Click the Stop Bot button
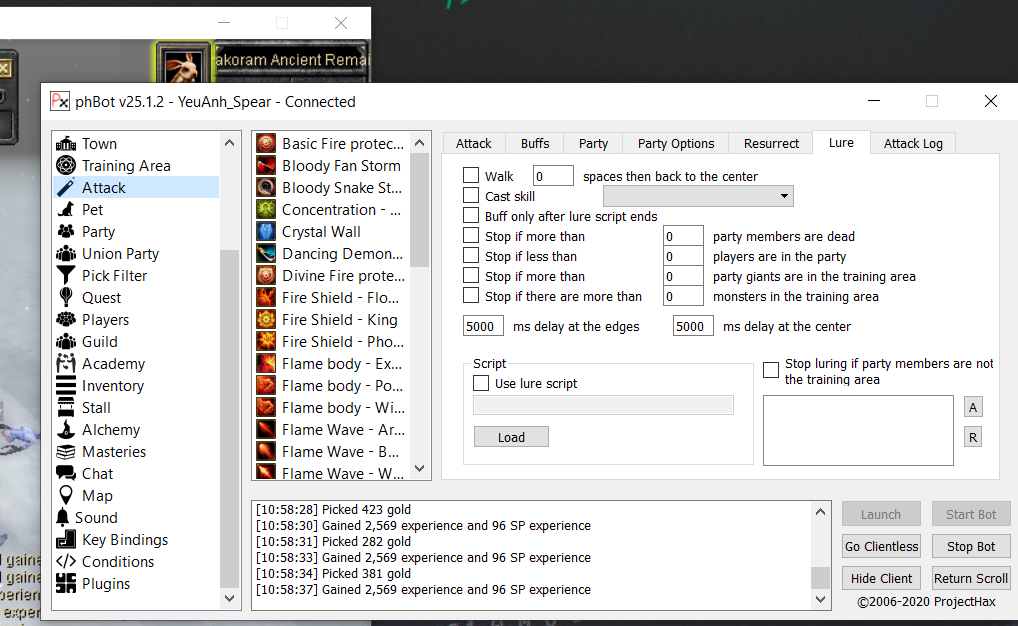 pos(971,546)
